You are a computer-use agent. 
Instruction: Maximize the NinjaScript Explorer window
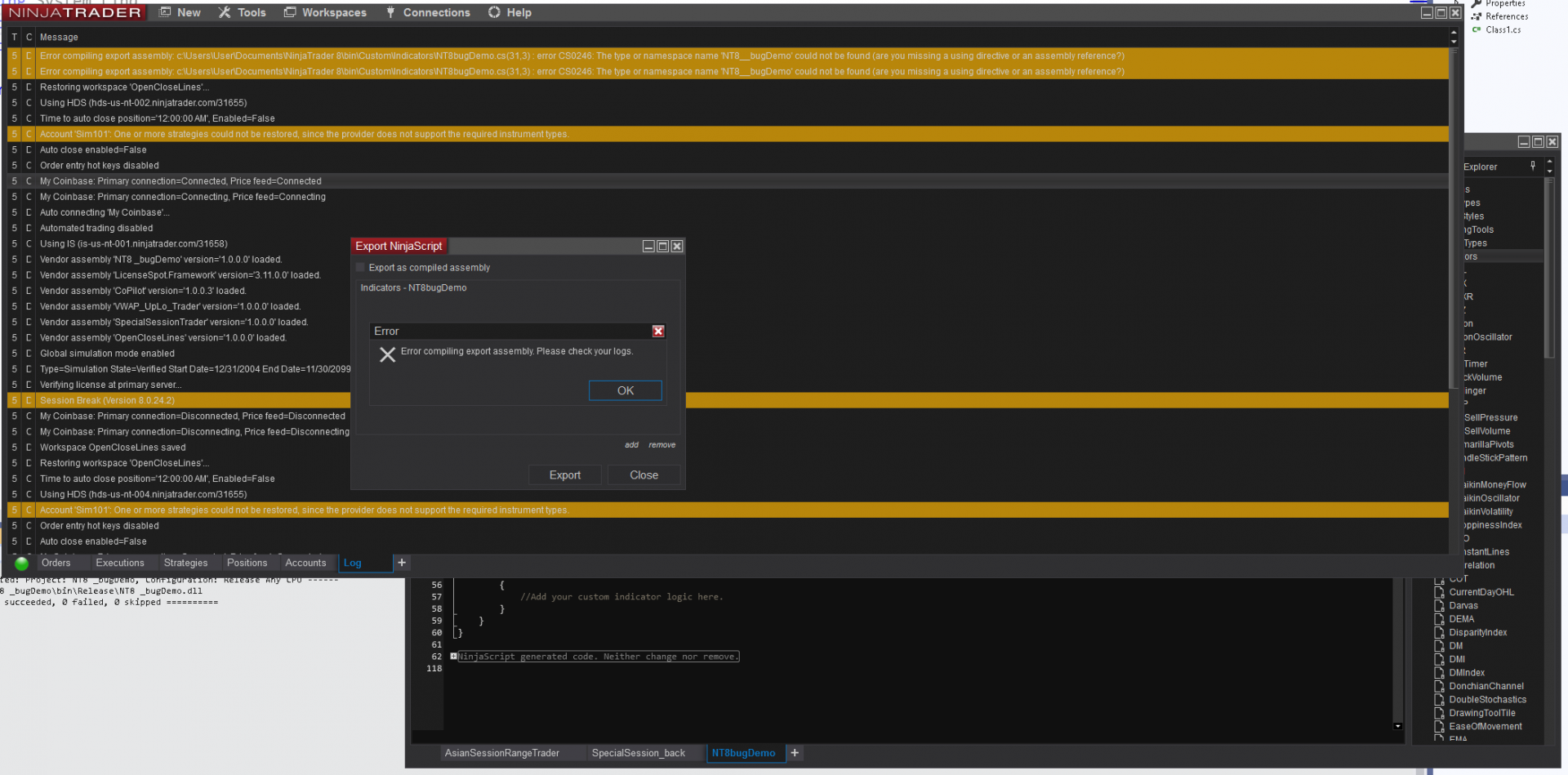[x=1538, y=142]
